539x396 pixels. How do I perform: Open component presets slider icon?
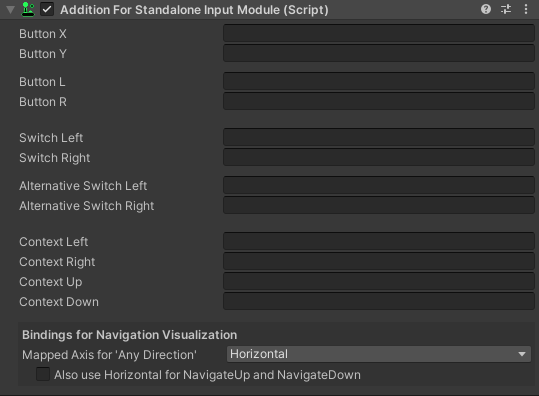click(x=506, y=9)
